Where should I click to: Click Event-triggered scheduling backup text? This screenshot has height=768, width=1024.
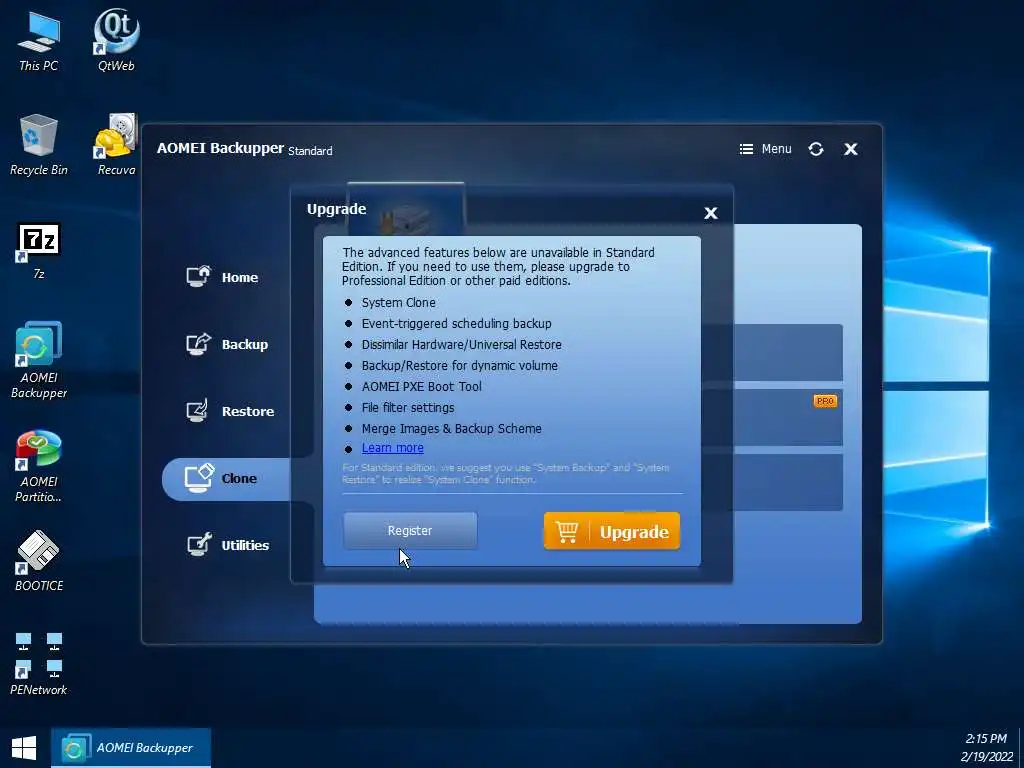click(x=456, y=323)
